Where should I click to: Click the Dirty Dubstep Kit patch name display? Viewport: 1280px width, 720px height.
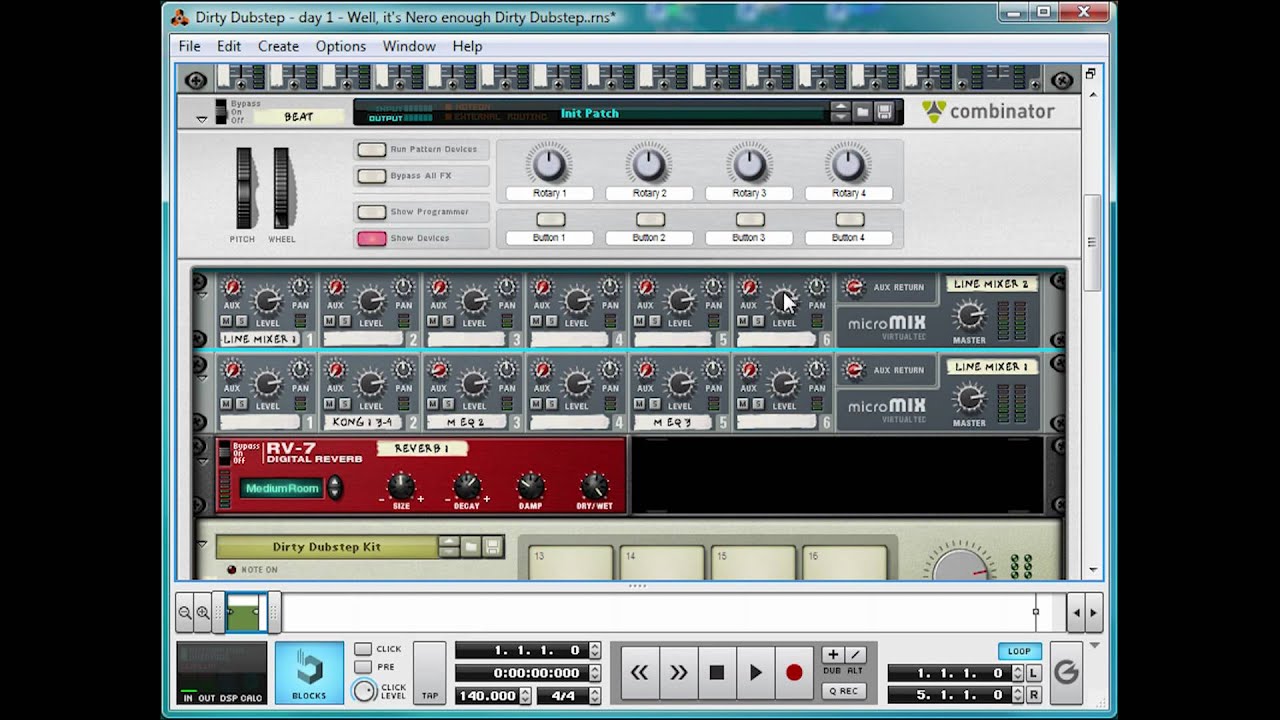[x=327, y=547]
